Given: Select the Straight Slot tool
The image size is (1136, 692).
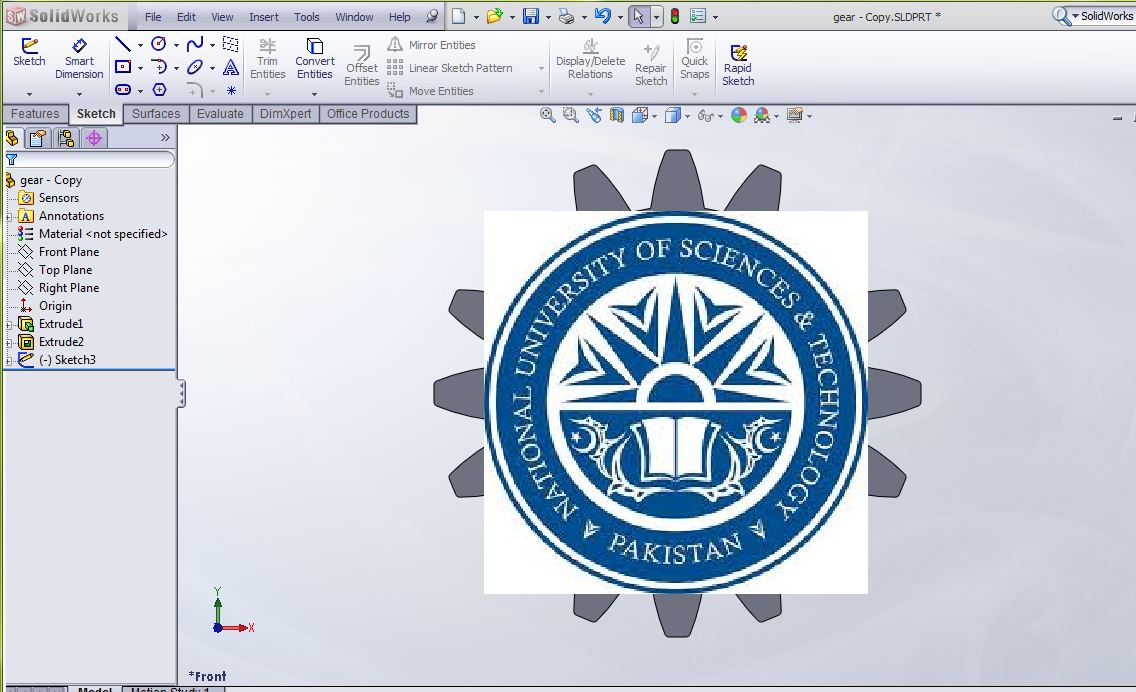Looking at the screenshot, I should (123, 90).
